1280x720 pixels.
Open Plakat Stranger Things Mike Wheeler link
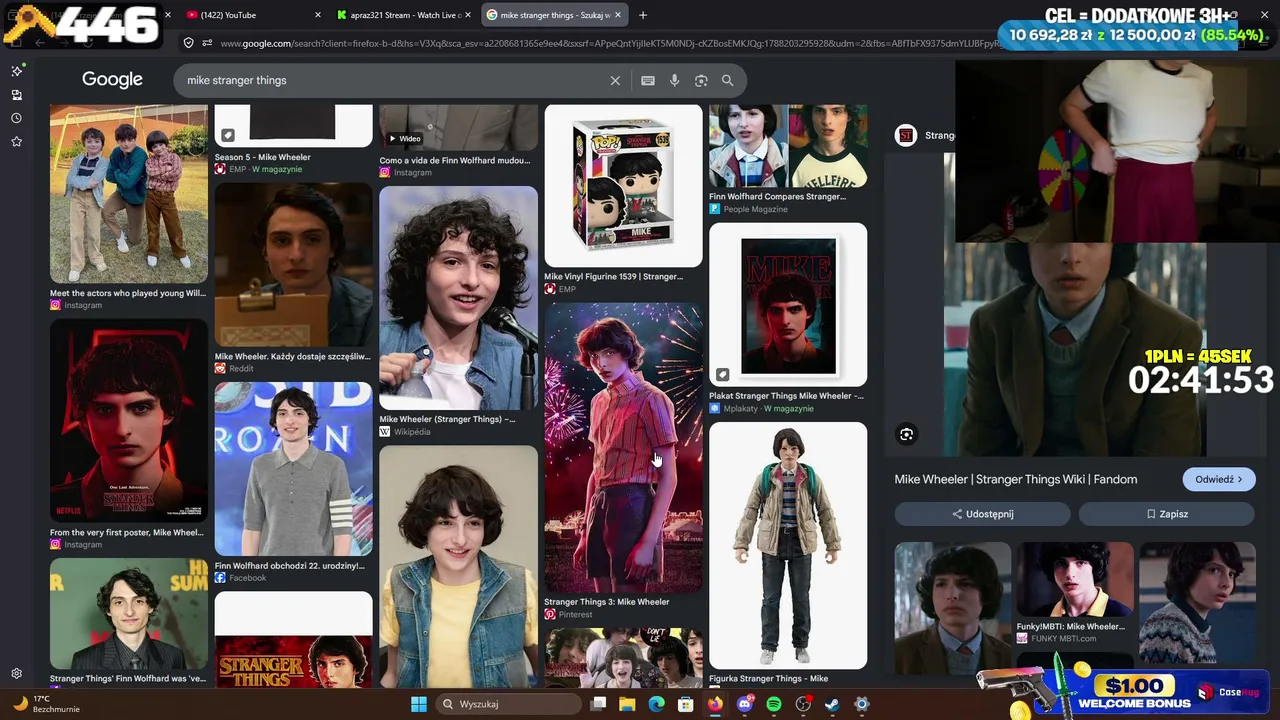pyautogui.click(x=786, y=396)
